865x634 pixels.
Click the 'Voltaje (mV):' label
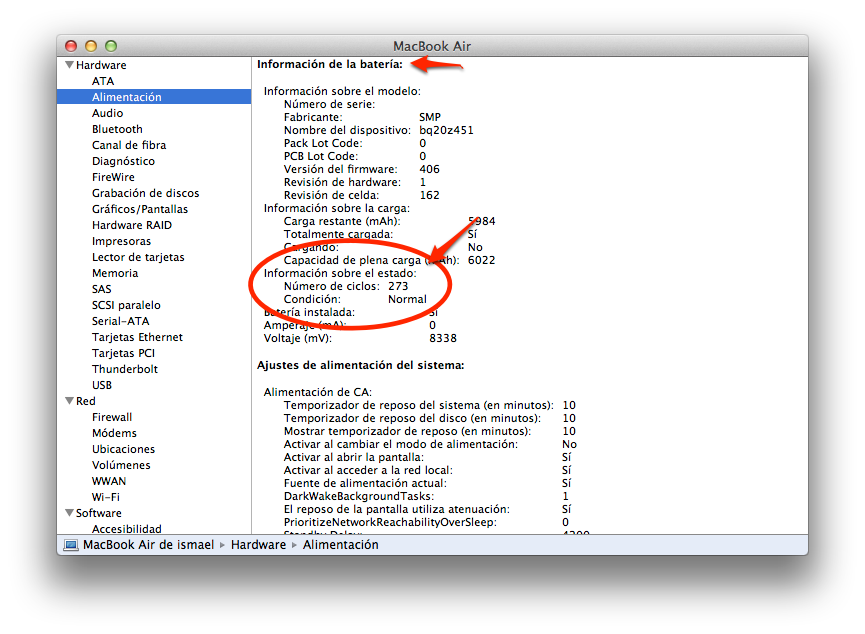(298, 338)
